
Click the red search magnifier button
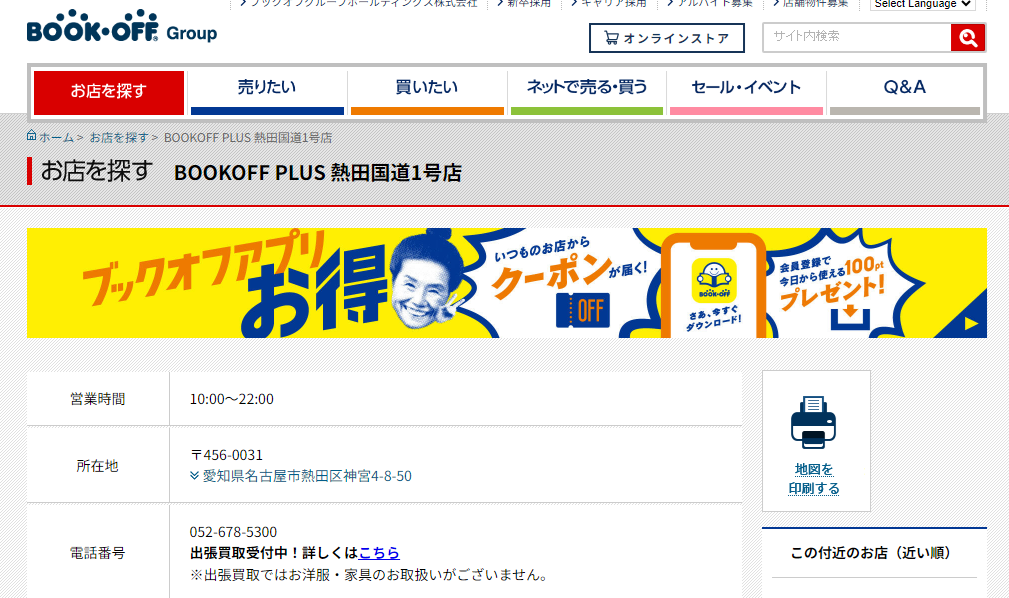(x=967, y=38)
